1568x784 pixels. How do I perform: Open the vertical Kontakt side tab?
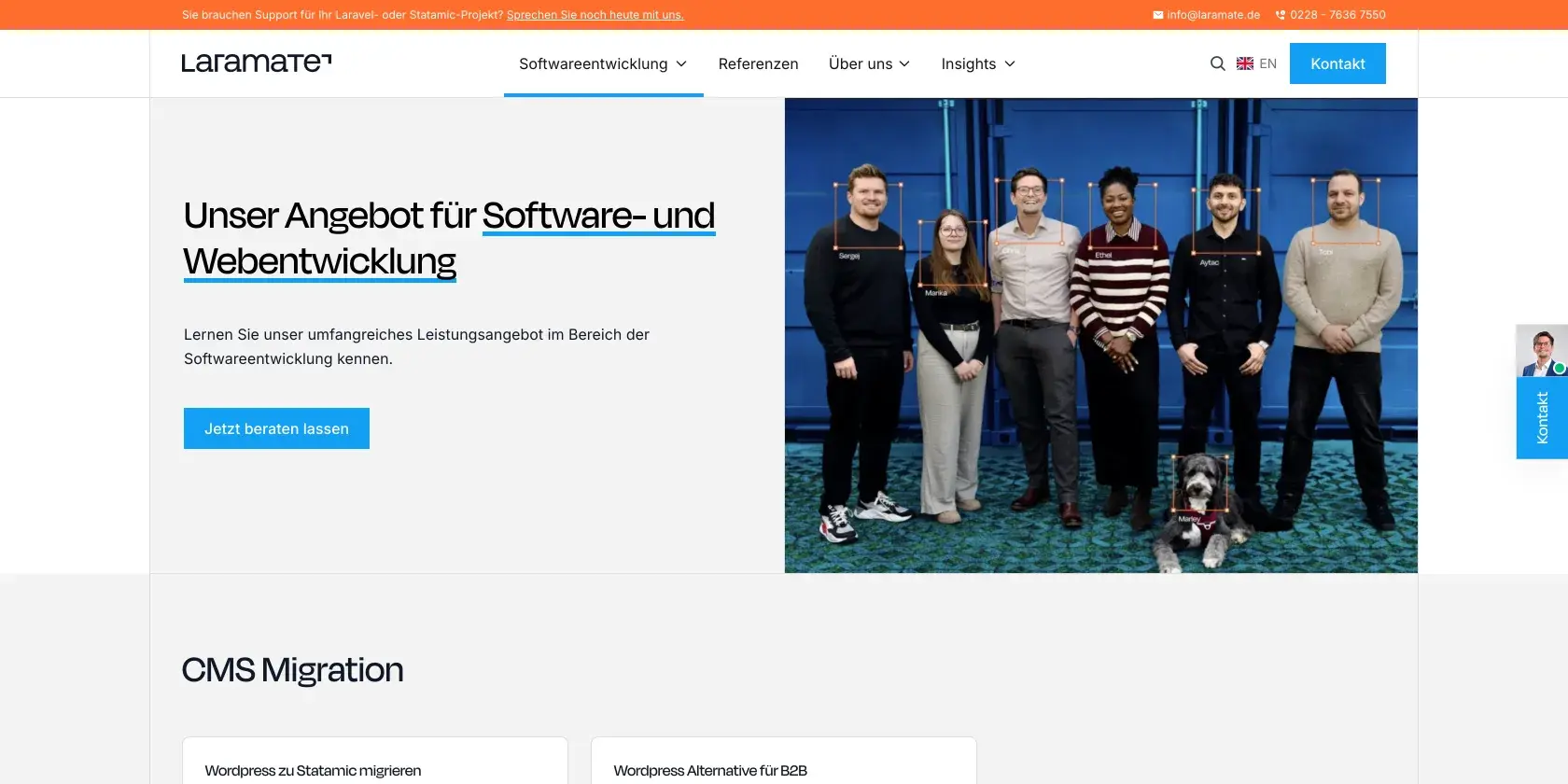coord(1542,417)
